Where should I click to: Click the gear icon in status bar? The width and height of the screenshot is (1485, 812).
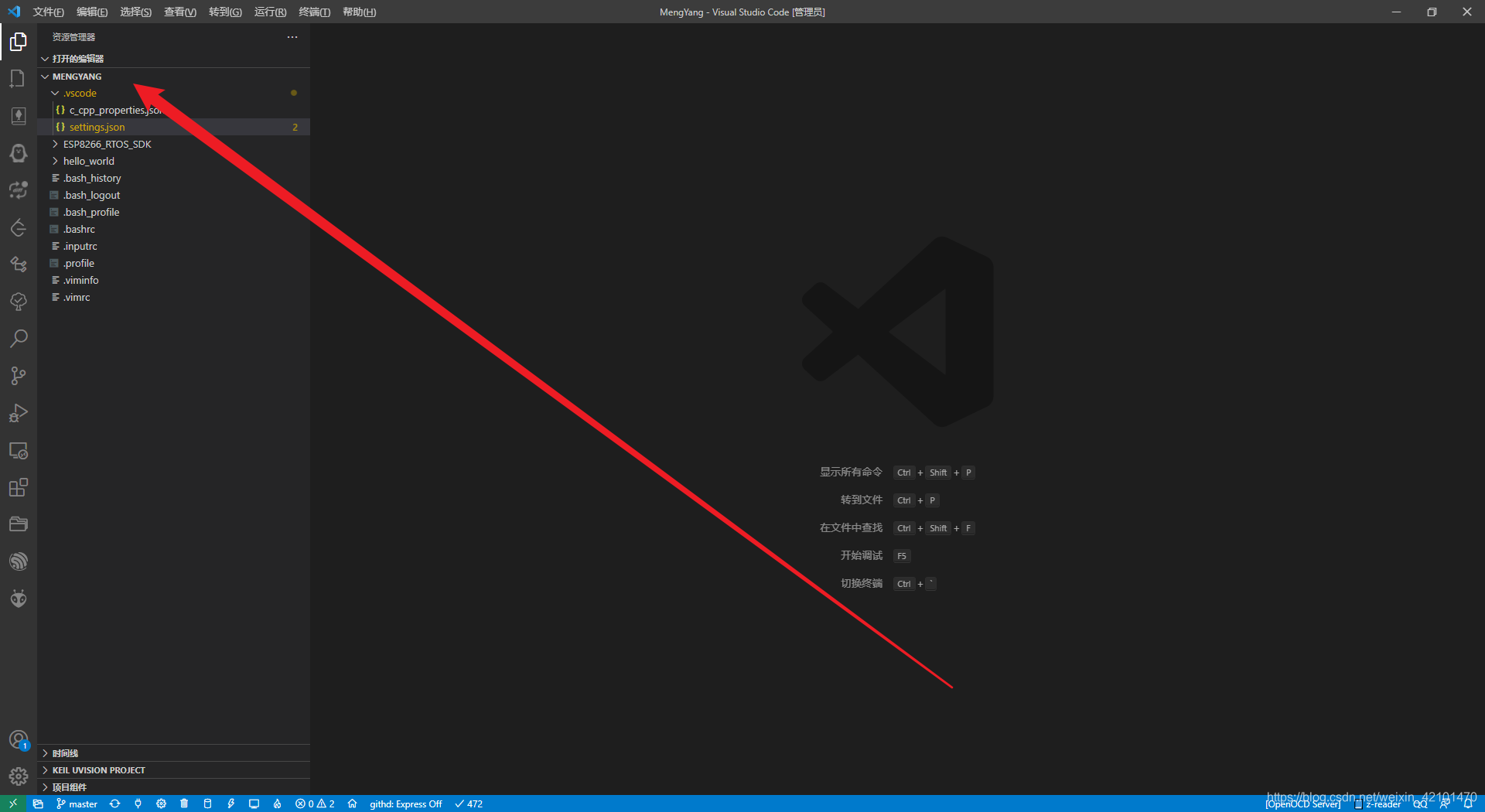point(161,803)
